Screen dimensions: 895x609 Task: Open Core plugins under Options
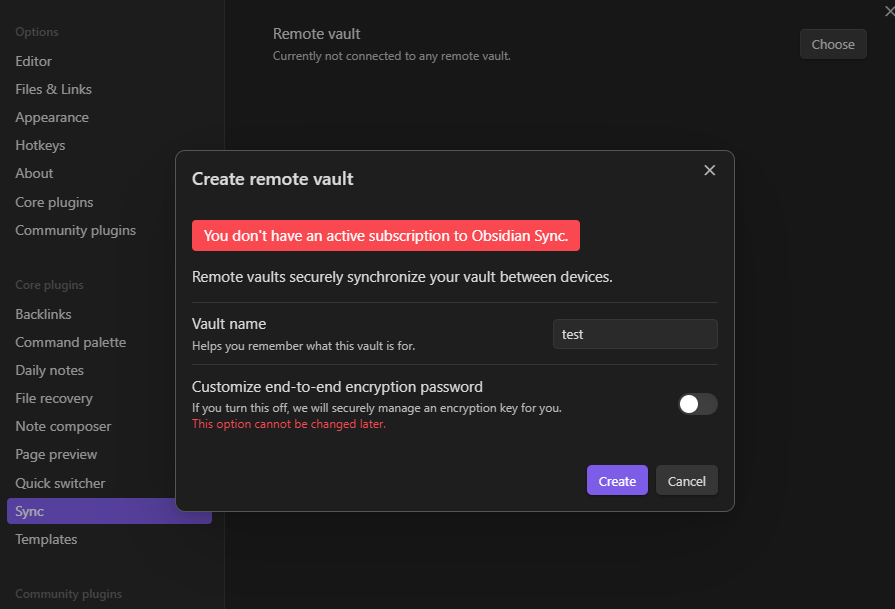54,202
